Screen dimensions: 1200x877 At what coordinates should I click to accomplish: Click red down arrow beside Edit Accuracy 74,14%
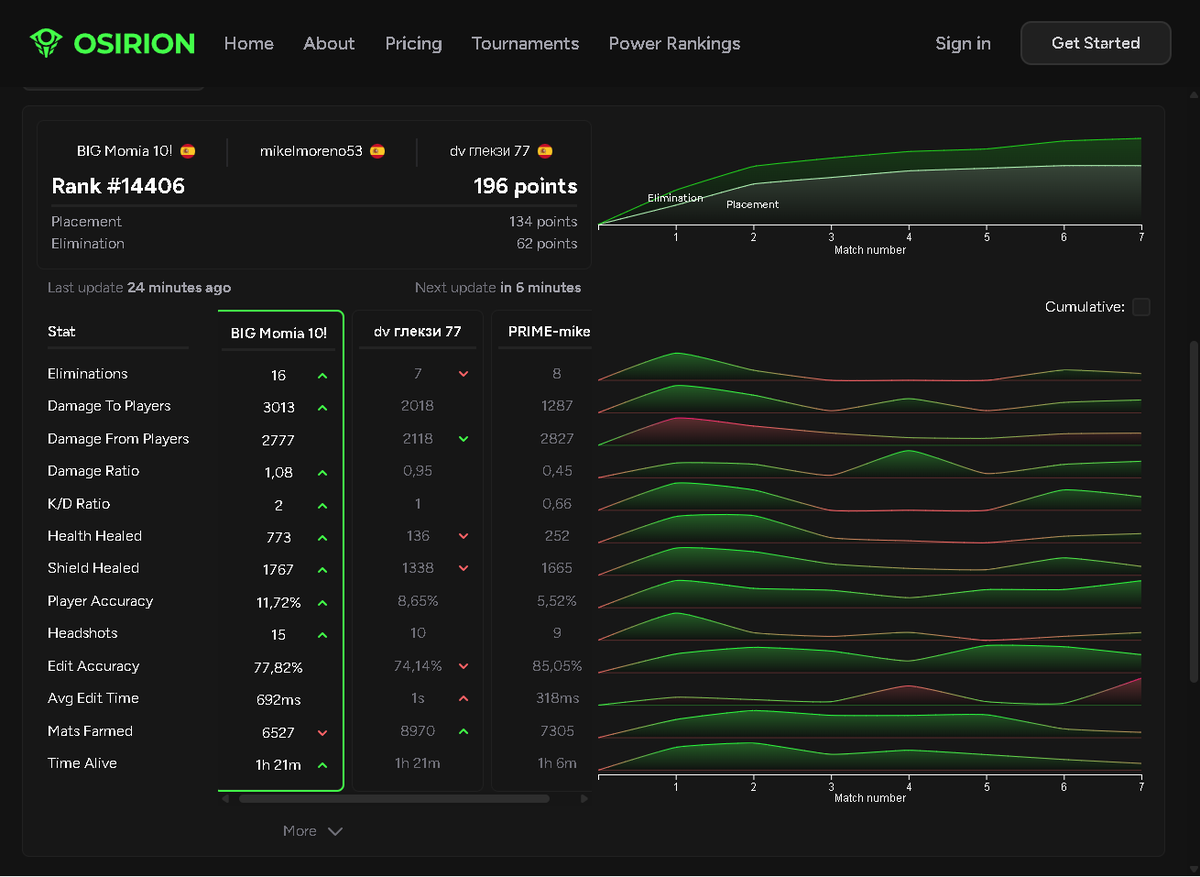click(x=463, y=666)
